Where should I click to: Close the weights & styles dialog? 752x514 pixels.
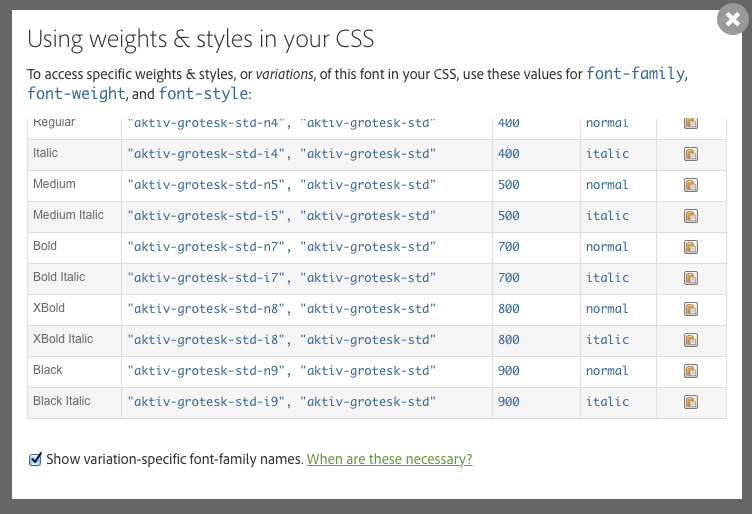click(732, 19)
